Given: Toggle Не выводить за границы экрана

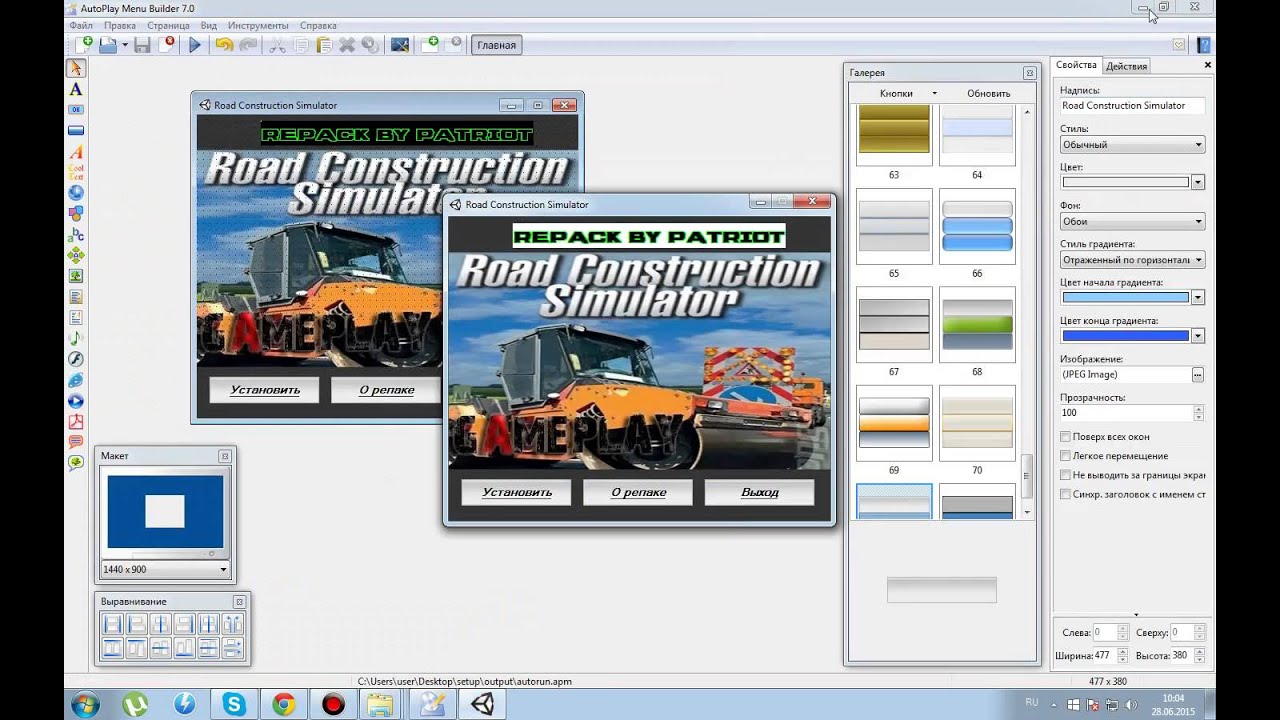Looking at the screenshot, I should (1065, 475).
